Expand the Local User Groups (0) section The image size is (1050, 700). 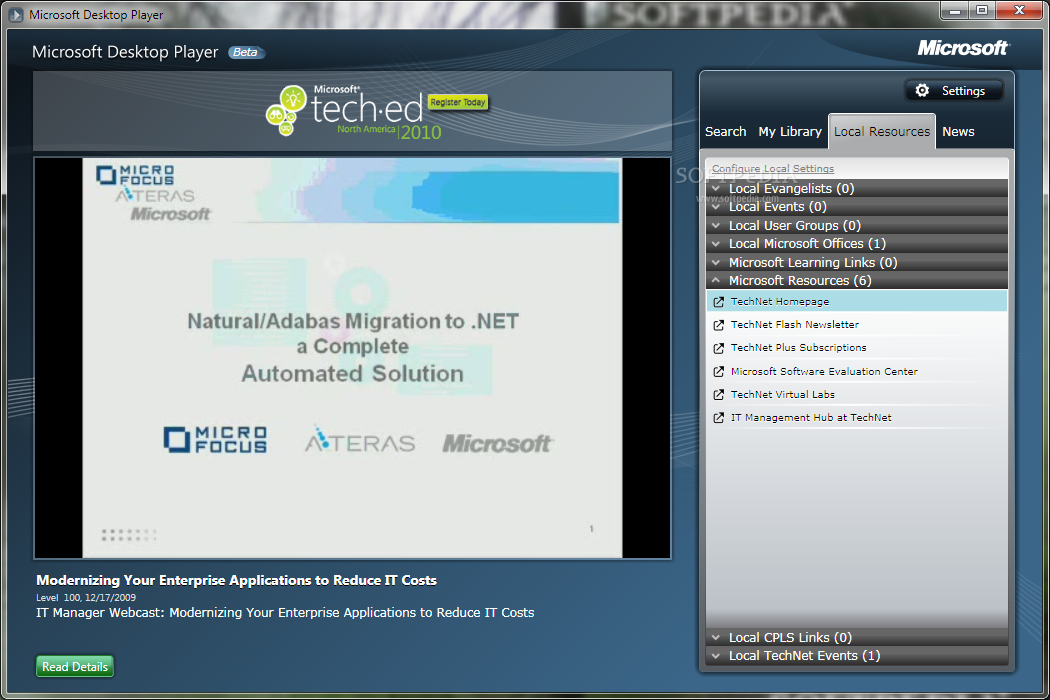pyautogui.click(x=856, y=225)
